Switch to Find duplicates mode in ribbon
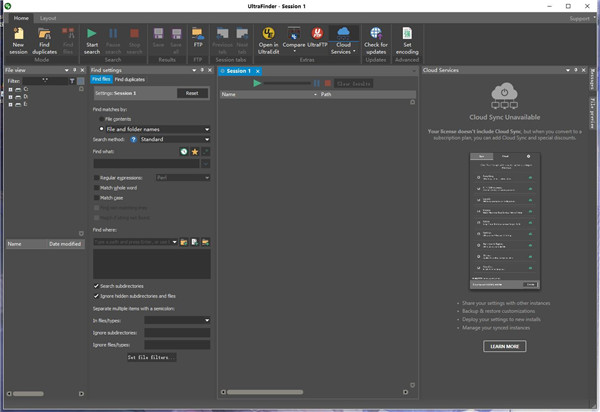Viewport: 600px width, 412px height. click(44, 41)
